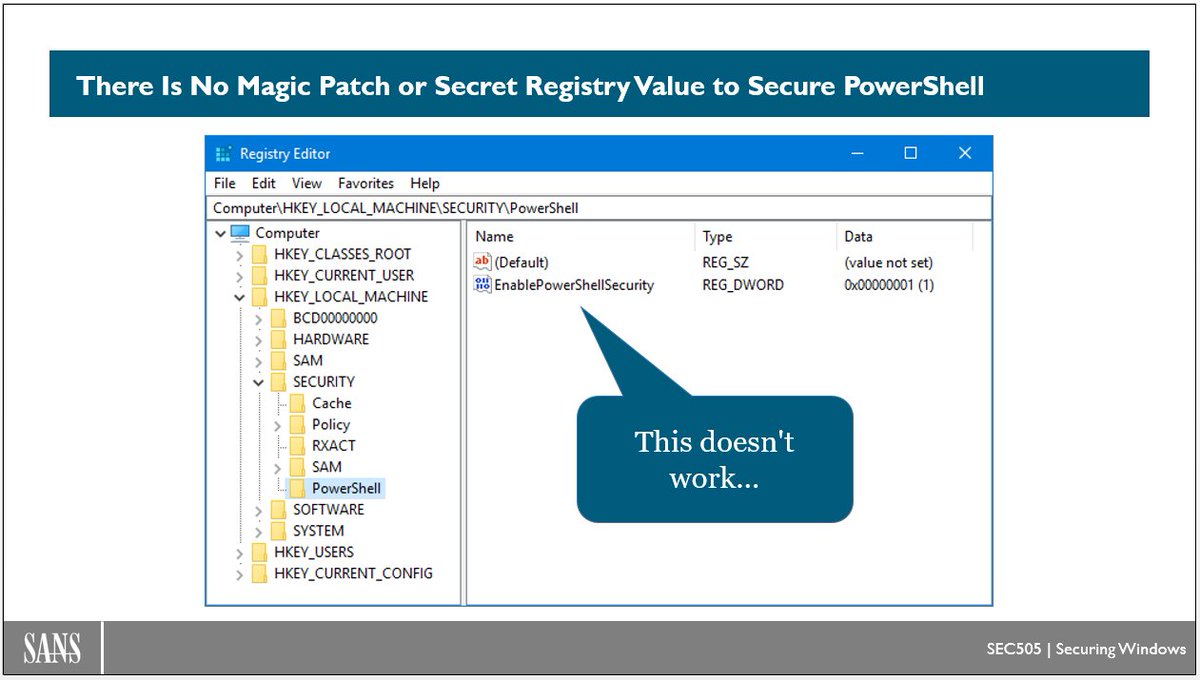The width and height of the screenshot is (1200, 680).
Task: Open the Help menu
Action: 425,183
